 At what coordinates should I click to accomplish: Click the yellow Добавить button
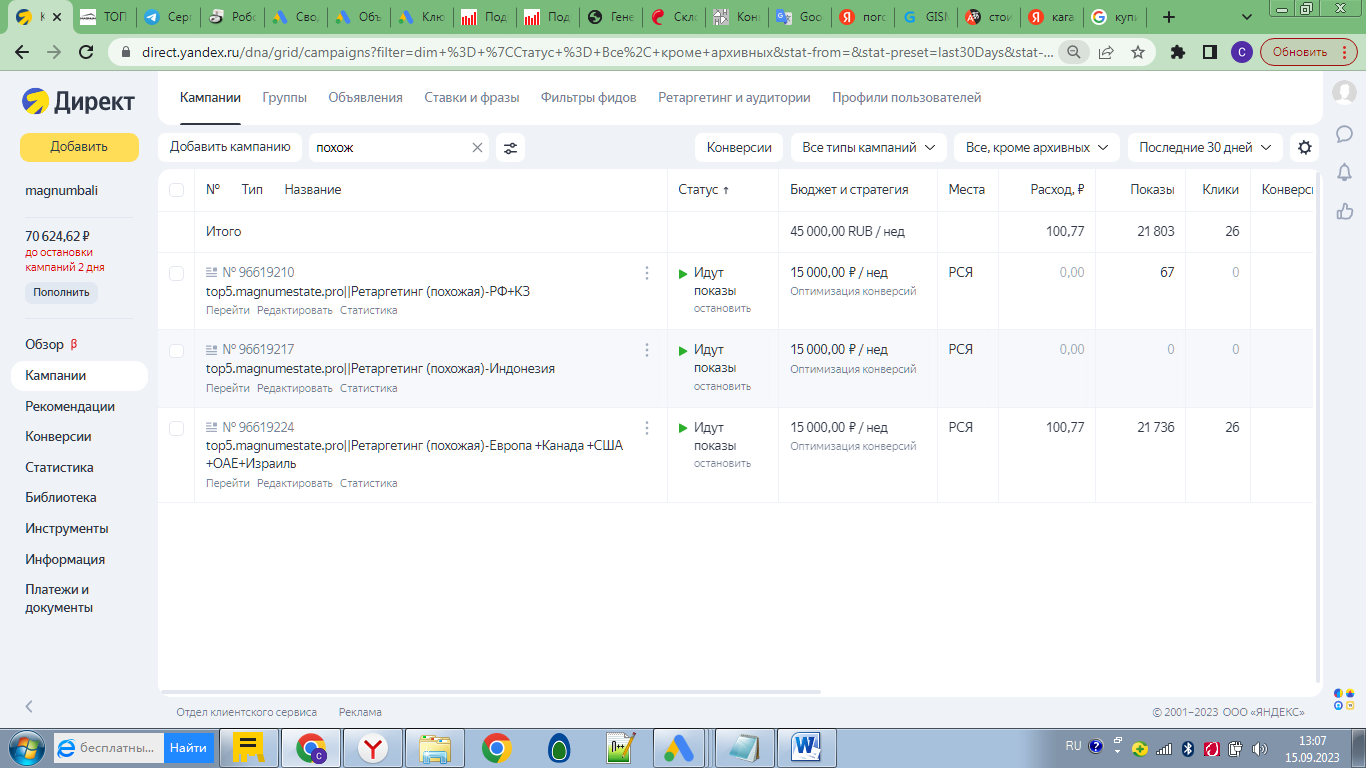coord(79,147)
